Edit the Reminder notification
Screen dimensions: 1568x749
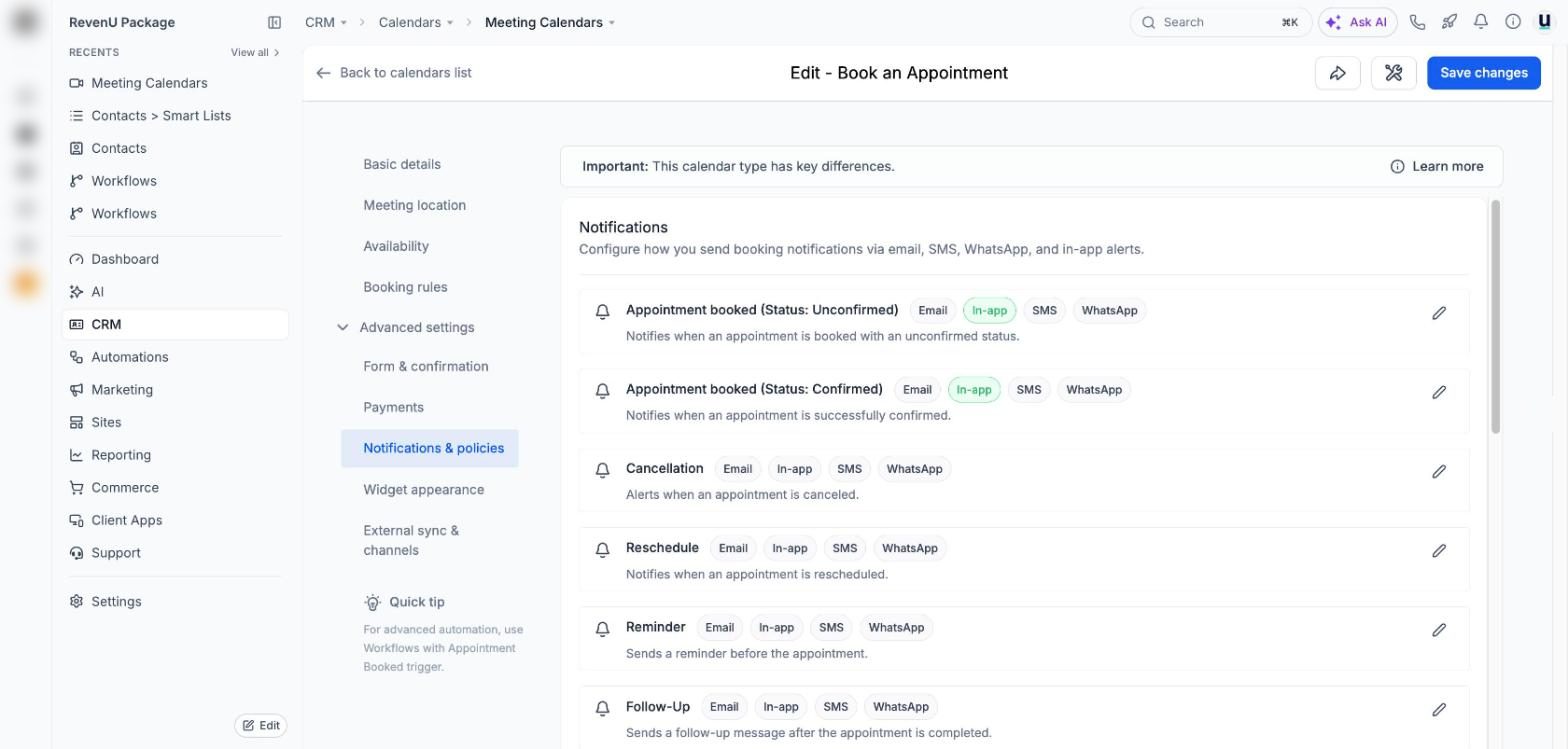pos(1439,630)
